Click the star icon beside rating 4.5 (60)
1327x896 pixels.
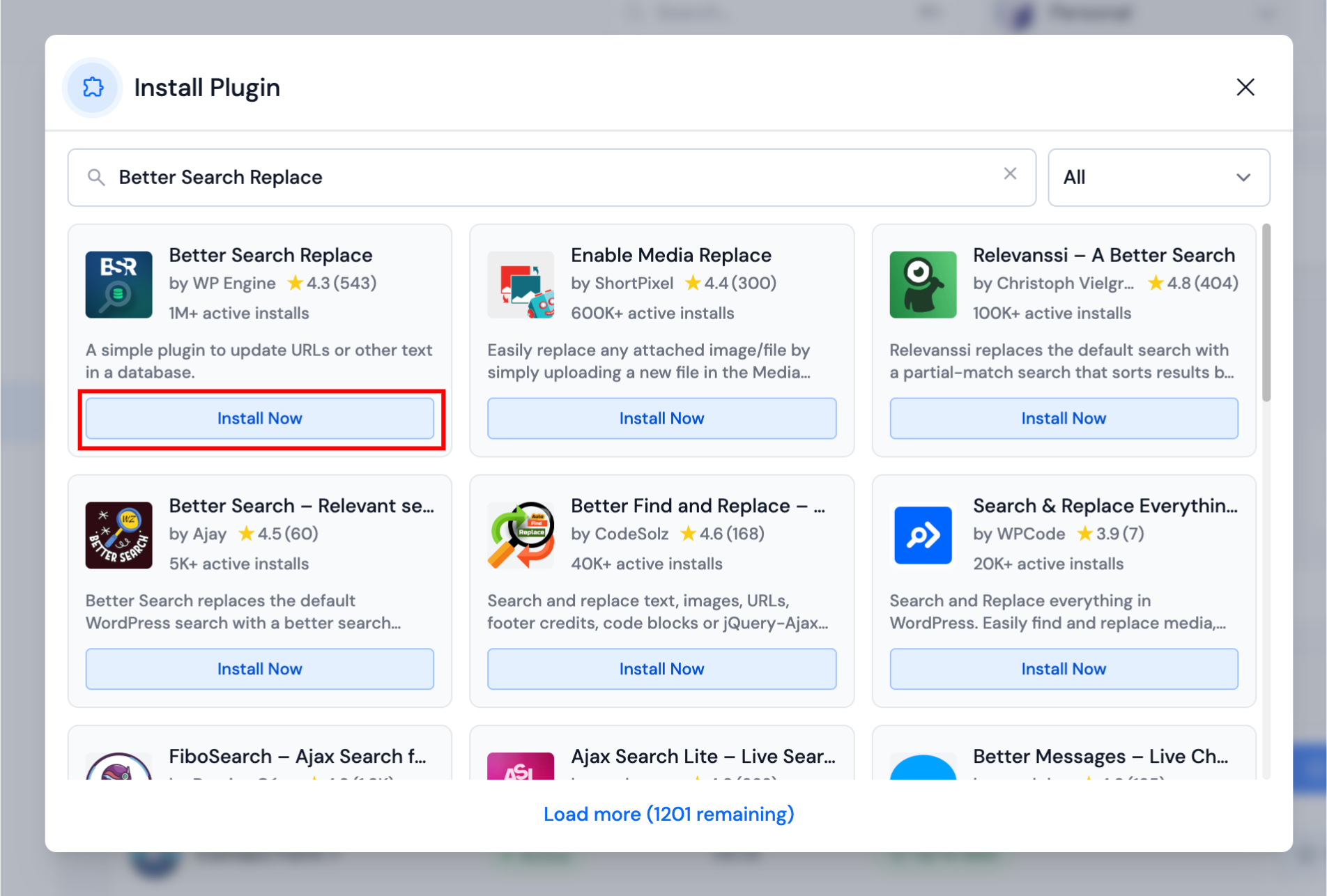(246, 534)
